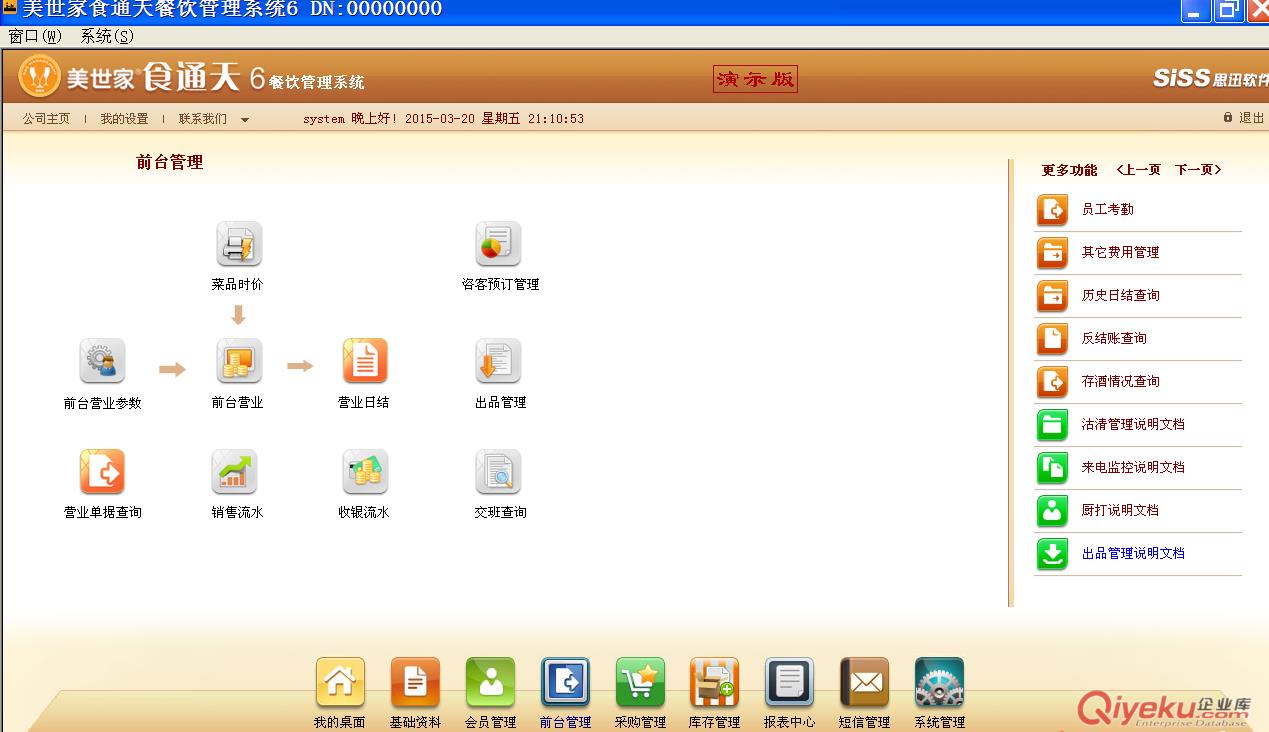Open 出品管理说明文档 blue text link

(1133, 554)
